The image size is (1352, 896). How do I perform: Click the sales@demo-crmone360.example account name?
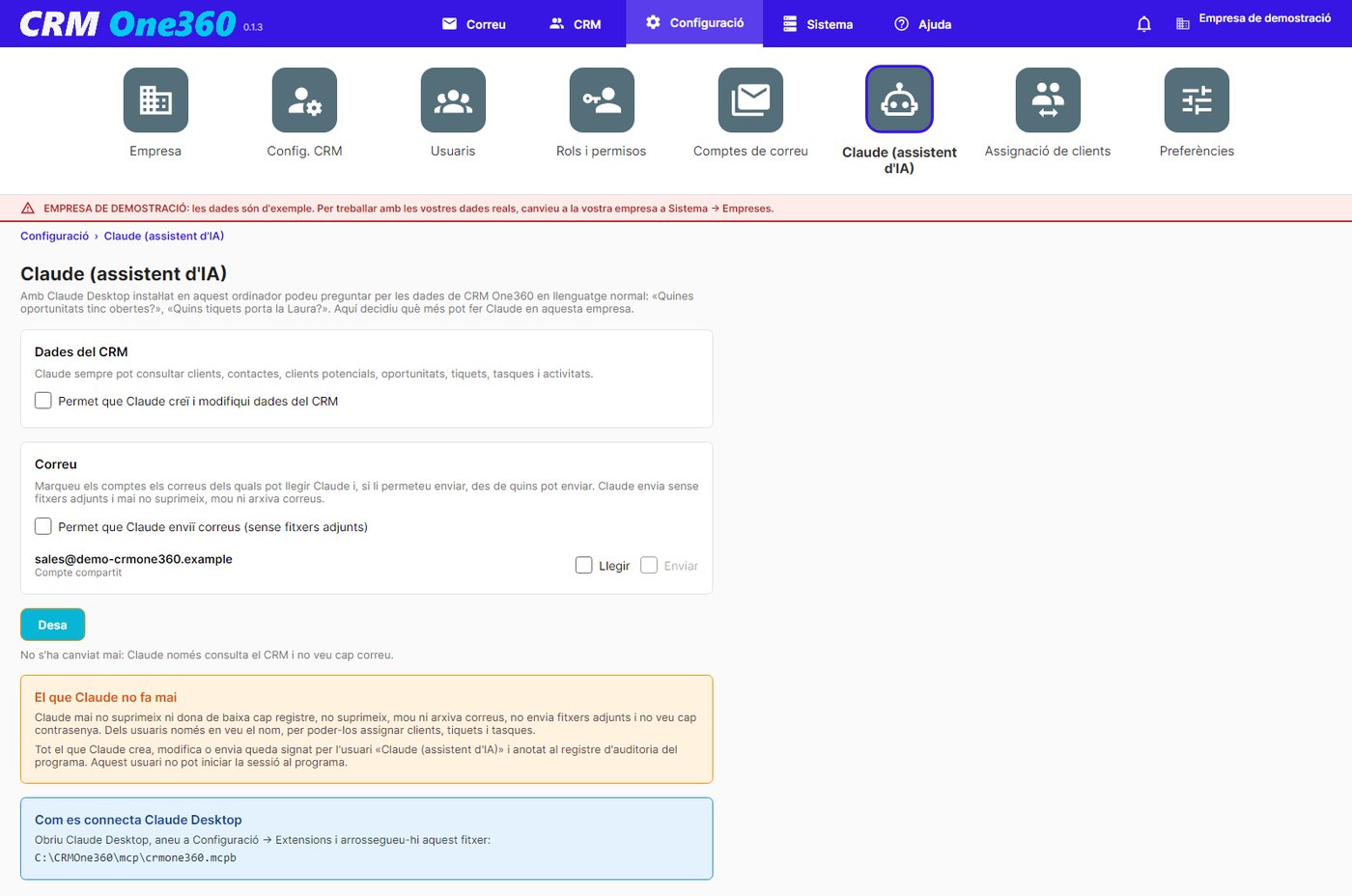(x=133, y=559)
